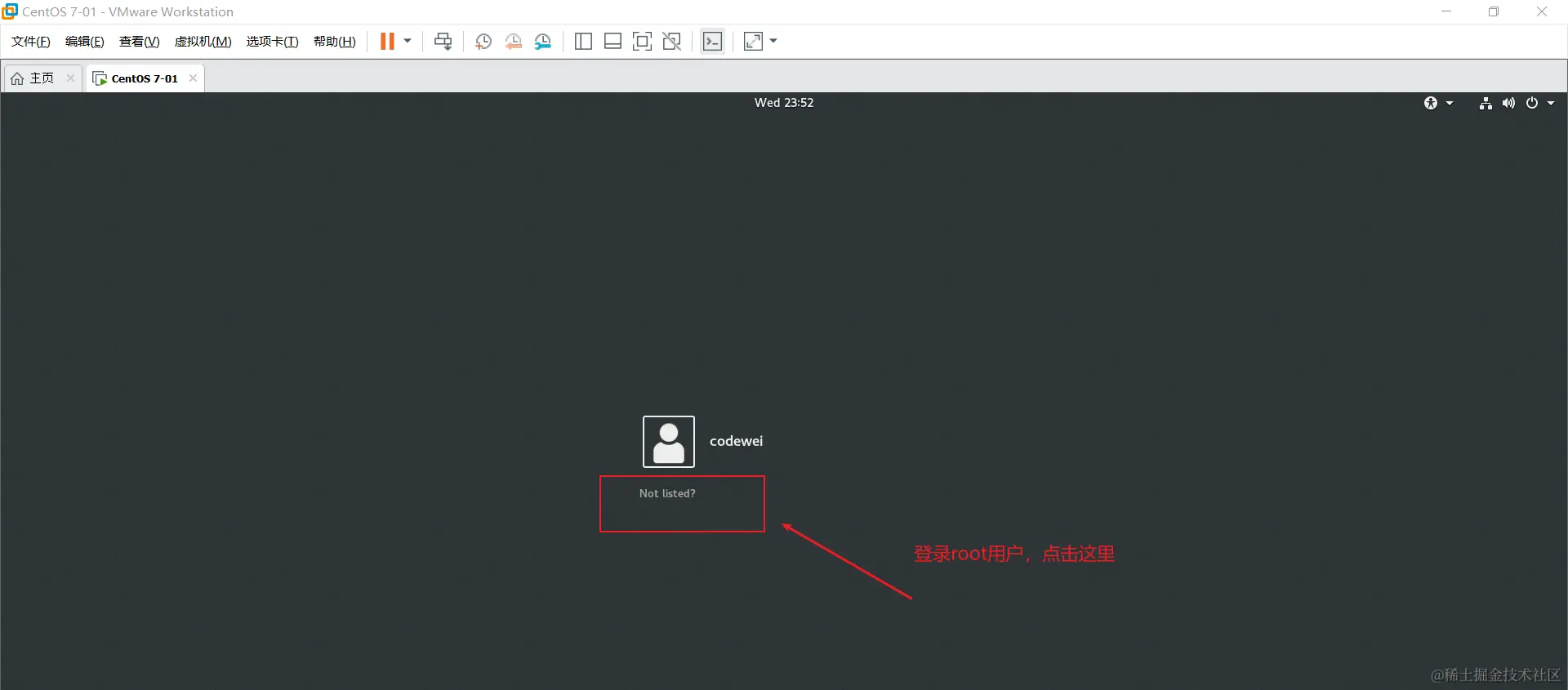Click the VMware Workstation title bar icon
The width and height of the screenshot is (1568, 690).
tap(10, 11)
